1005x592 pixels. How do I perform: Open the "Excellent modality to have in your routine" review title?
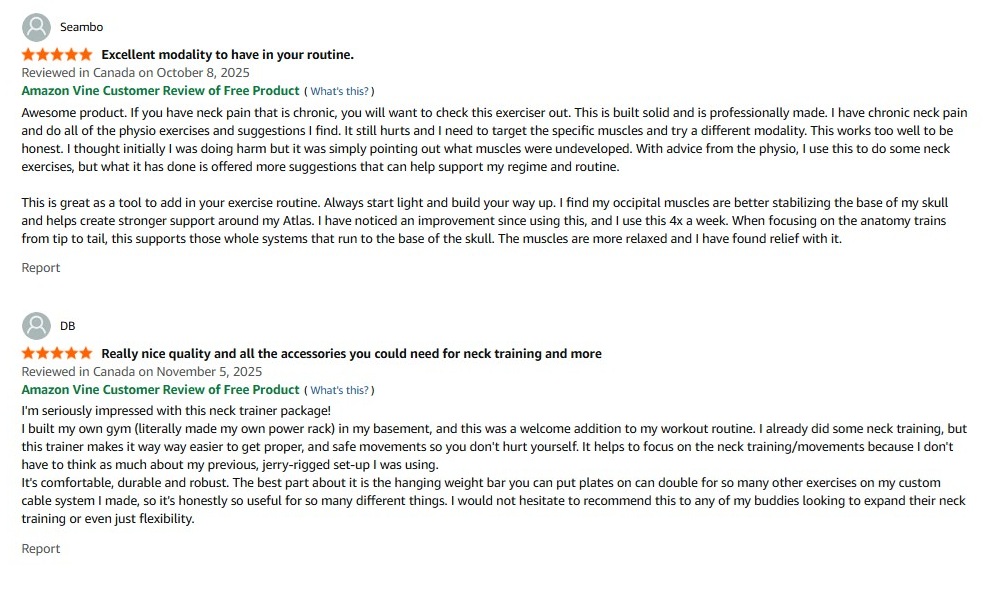click(x=227, y=54)
